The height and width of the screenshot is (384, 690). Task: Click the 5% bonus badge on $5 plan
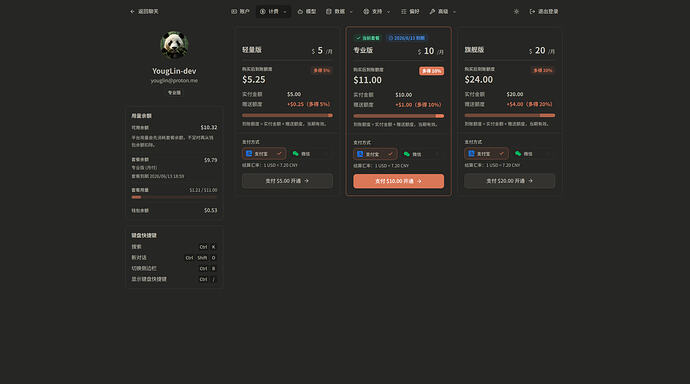pos(322,70)
